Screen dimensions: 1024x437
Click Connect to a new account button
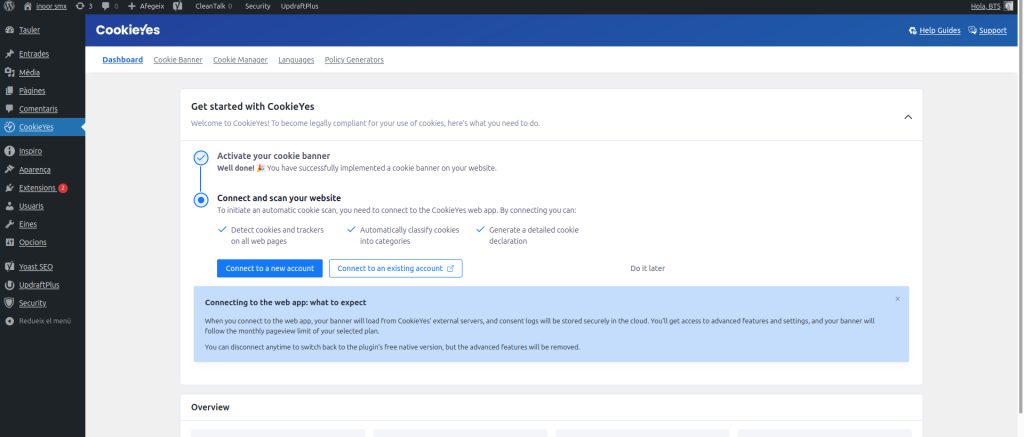pyautogui.click(x=269, y=268)
